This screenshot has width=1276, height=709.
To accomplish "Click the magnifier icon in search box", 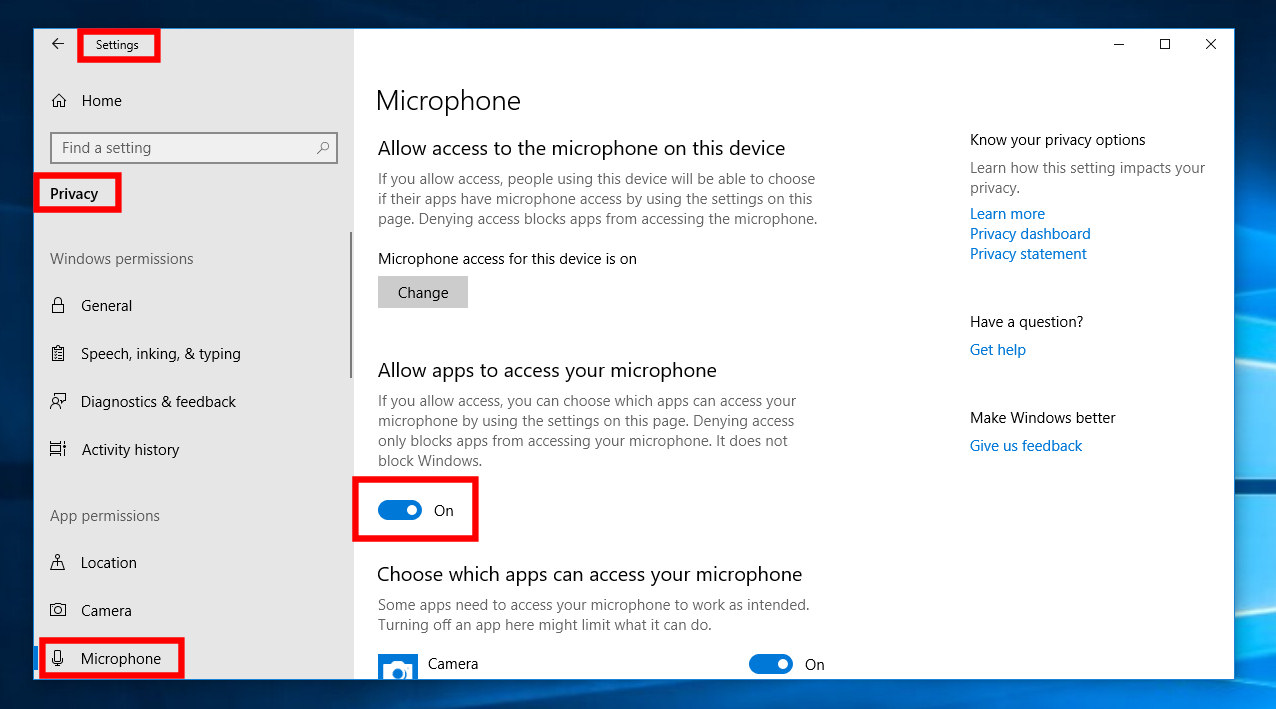I will tap(323, 148).
